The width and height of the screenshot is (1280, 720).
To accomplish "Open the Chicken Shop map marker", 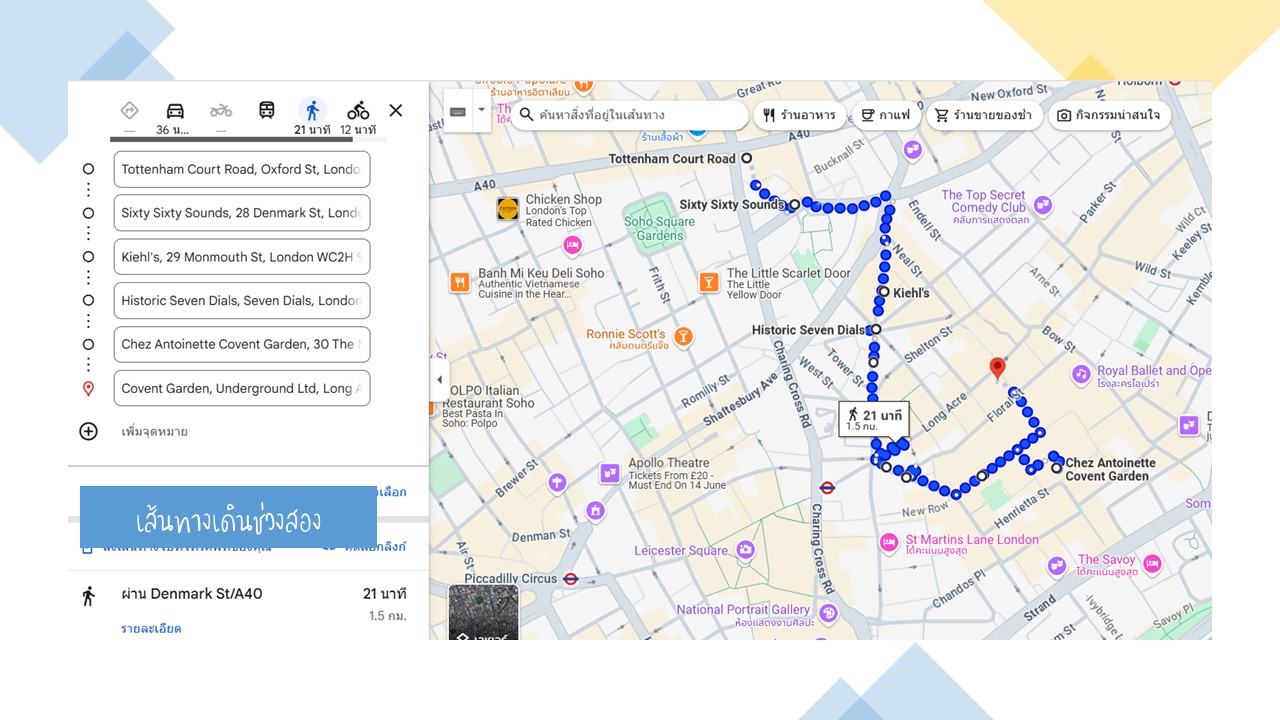I will coord(508,209).
